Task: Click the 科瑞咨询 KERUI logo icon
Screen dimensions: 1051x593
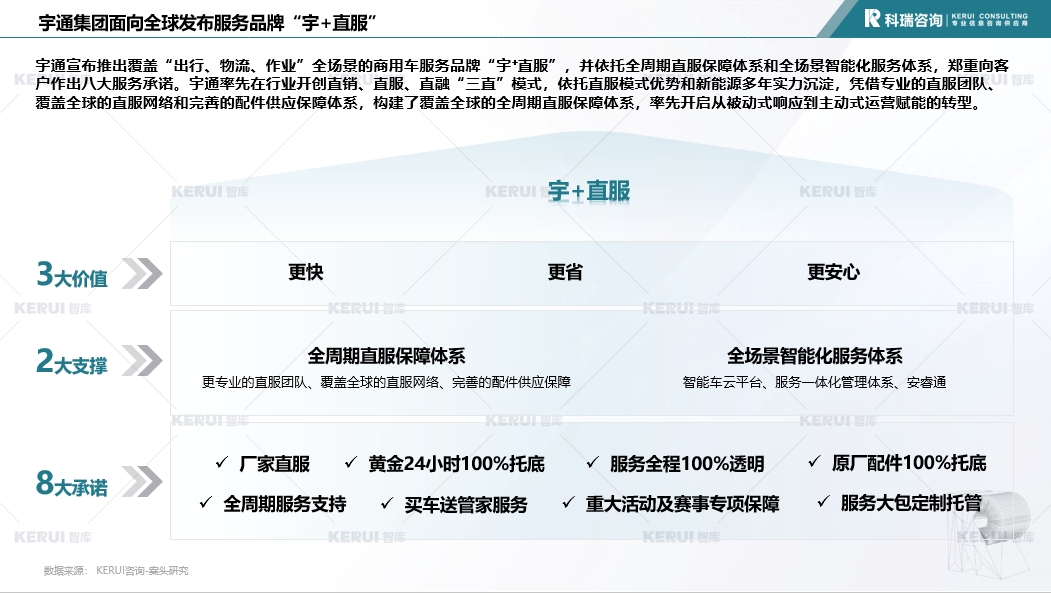Action: 872,18
